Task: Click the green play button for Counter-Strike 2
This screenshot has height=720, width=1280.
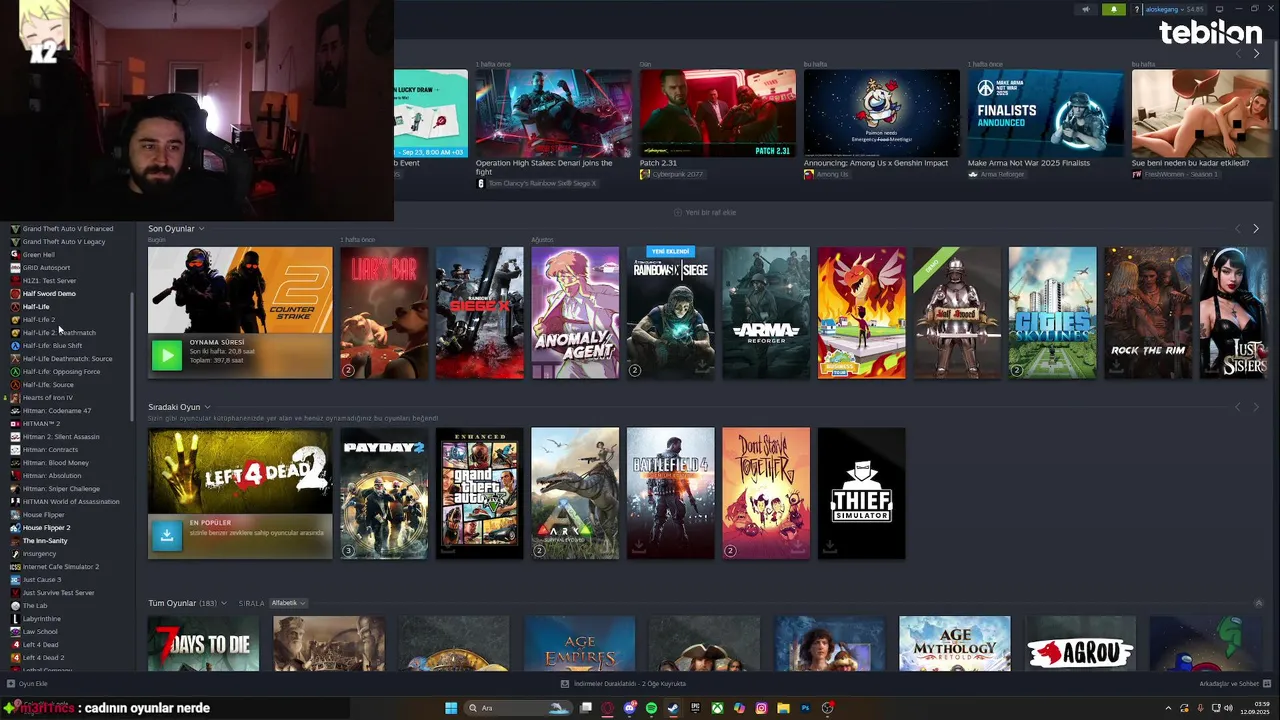Action: (x=167, y=355)
